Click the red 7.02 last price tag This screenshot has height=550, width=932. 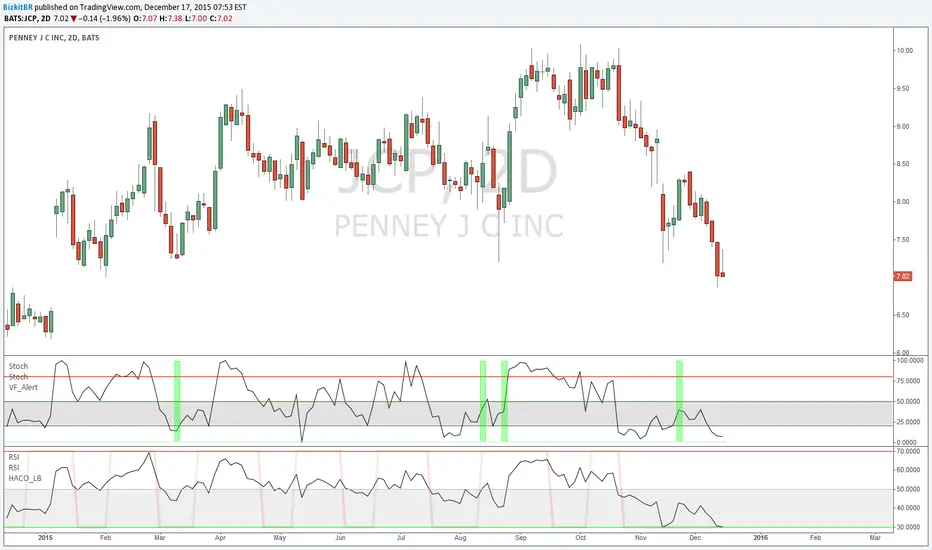(x=903, y=276)
